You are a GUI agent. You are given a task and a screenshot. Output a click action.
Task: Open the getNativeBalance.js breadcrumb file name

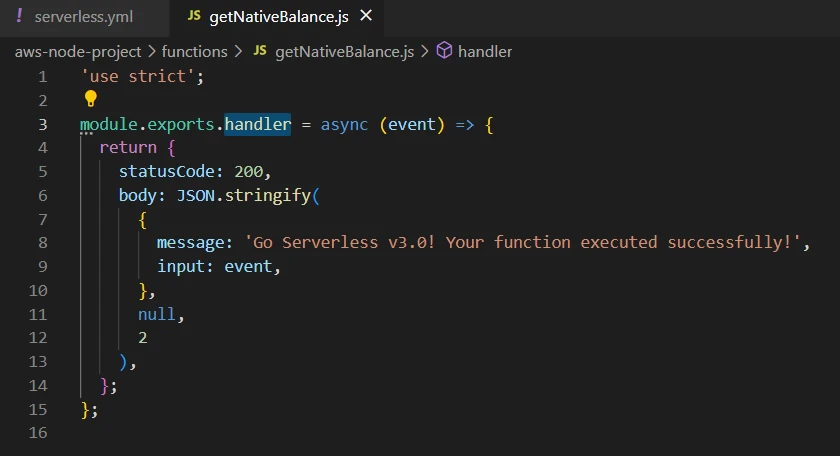click(x=344, y=50)
